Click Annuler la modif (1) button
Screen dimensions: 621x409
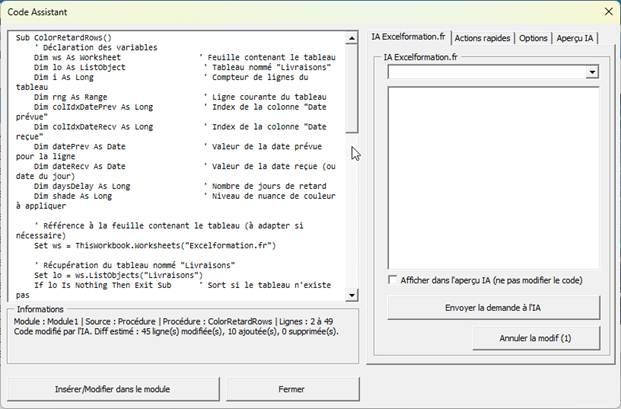click(535, 338)
